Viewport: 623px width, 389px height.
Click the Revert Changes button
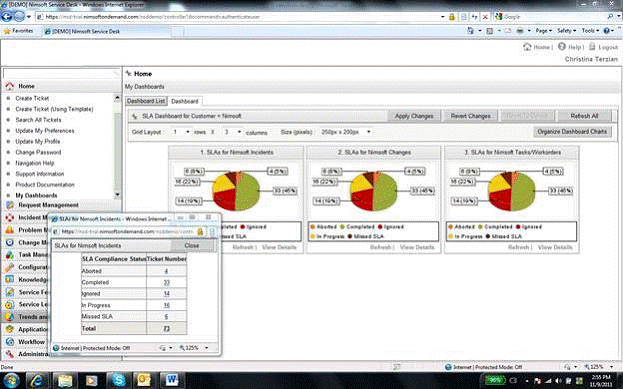point(470,116)
